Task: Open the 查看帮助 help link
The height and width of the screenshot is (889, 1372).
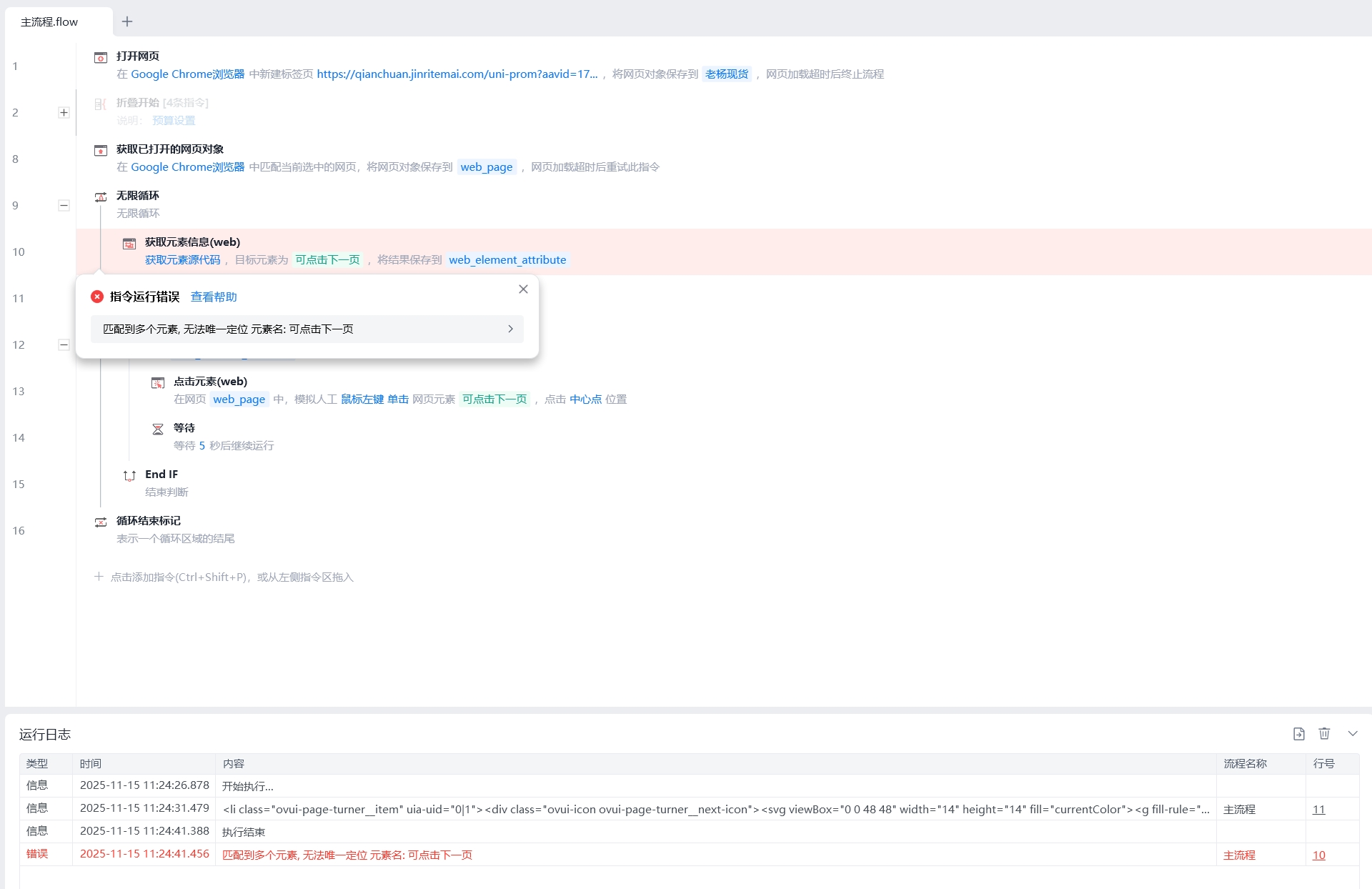Action: [x=214, y=297]
